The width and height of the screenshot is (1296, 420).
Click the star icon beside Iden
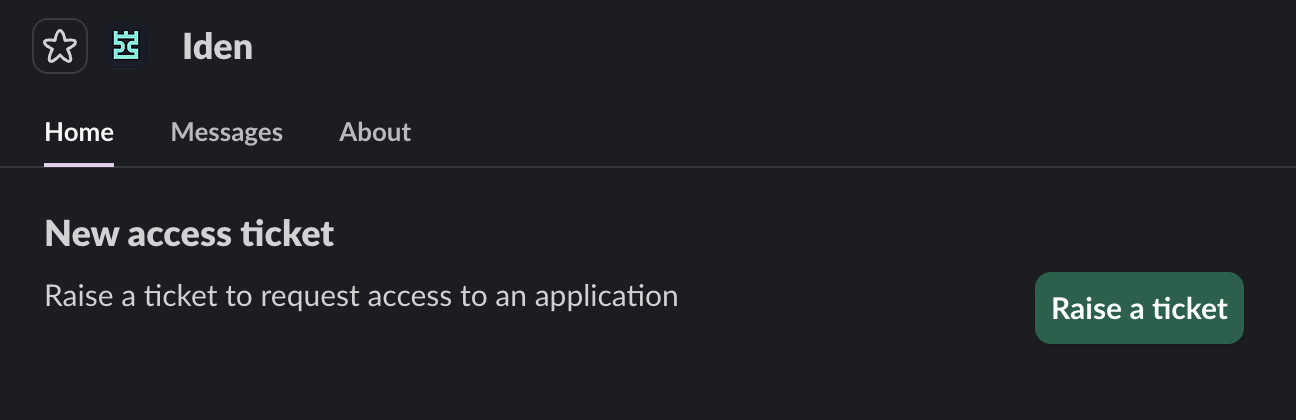(60, 46)
